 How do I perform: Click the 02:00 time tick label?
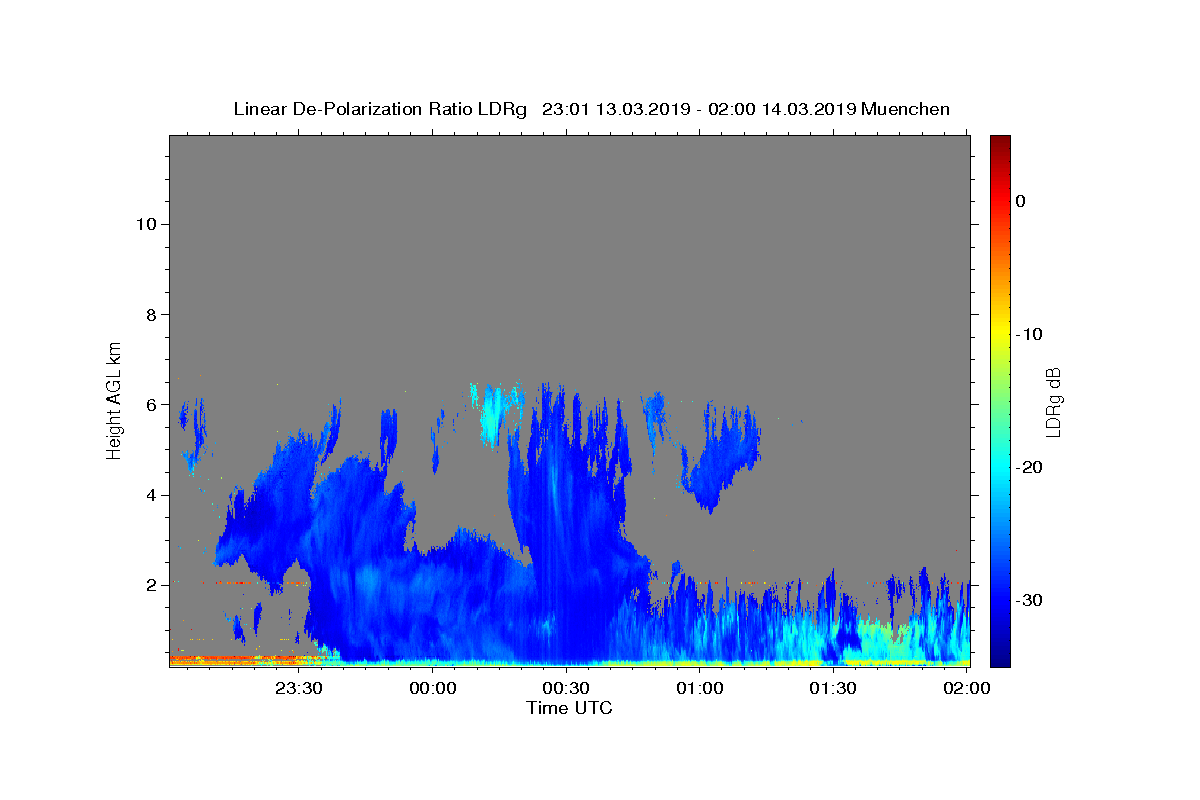(x=967, y=688)
